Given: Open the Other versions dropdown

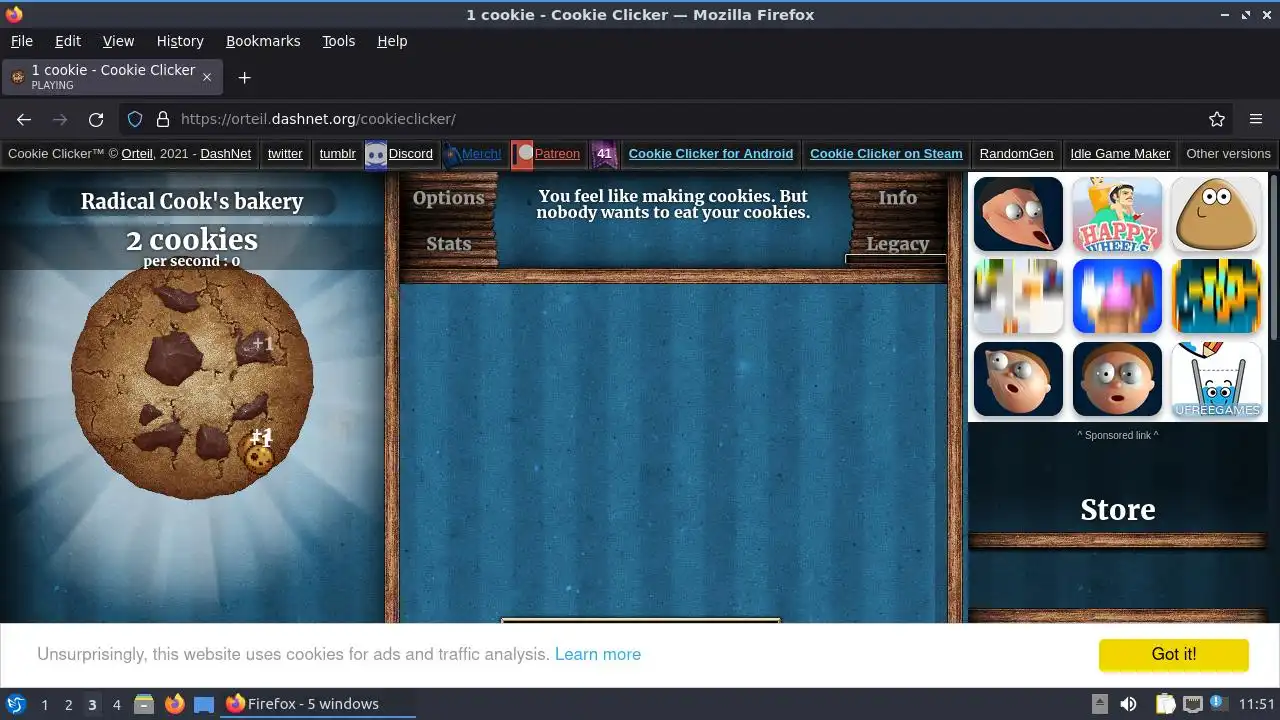Looking at the screenshot, I should pos(1228,153).
